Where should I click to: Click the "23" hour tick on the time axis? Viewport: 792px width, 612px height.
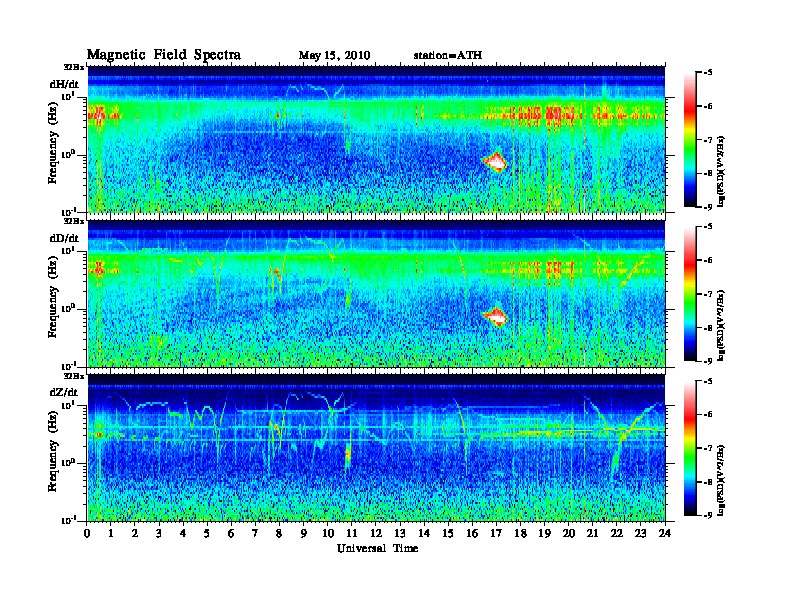640,533
